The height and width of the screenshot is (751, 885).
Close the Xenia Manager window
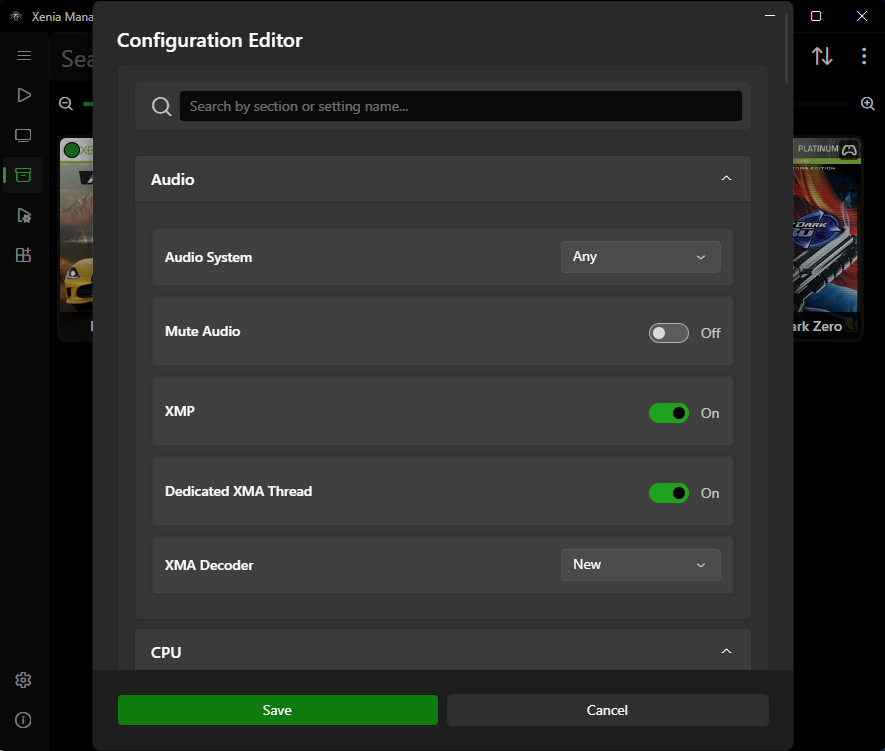pos(862,16)
